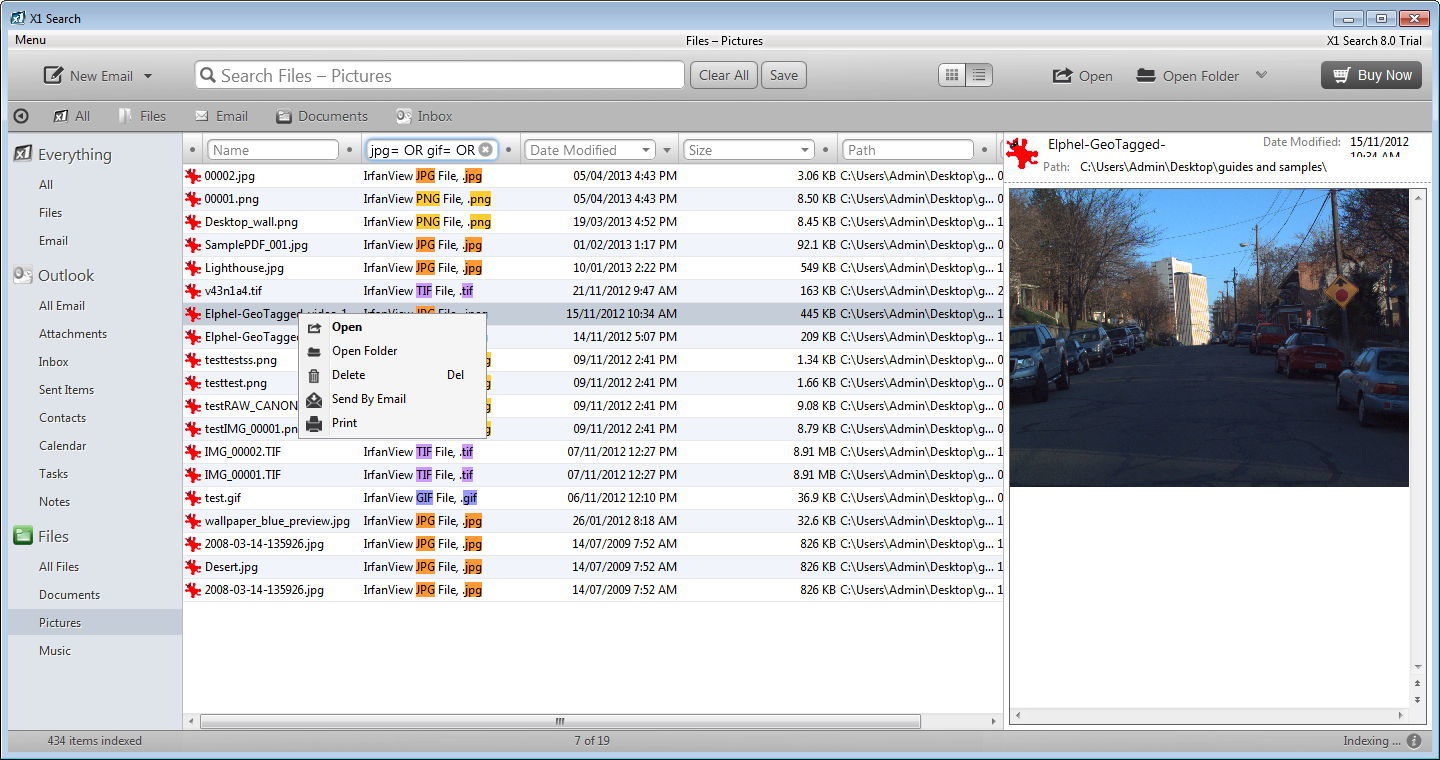
Task: Click the Clear All button
Action: coord(724,75)
